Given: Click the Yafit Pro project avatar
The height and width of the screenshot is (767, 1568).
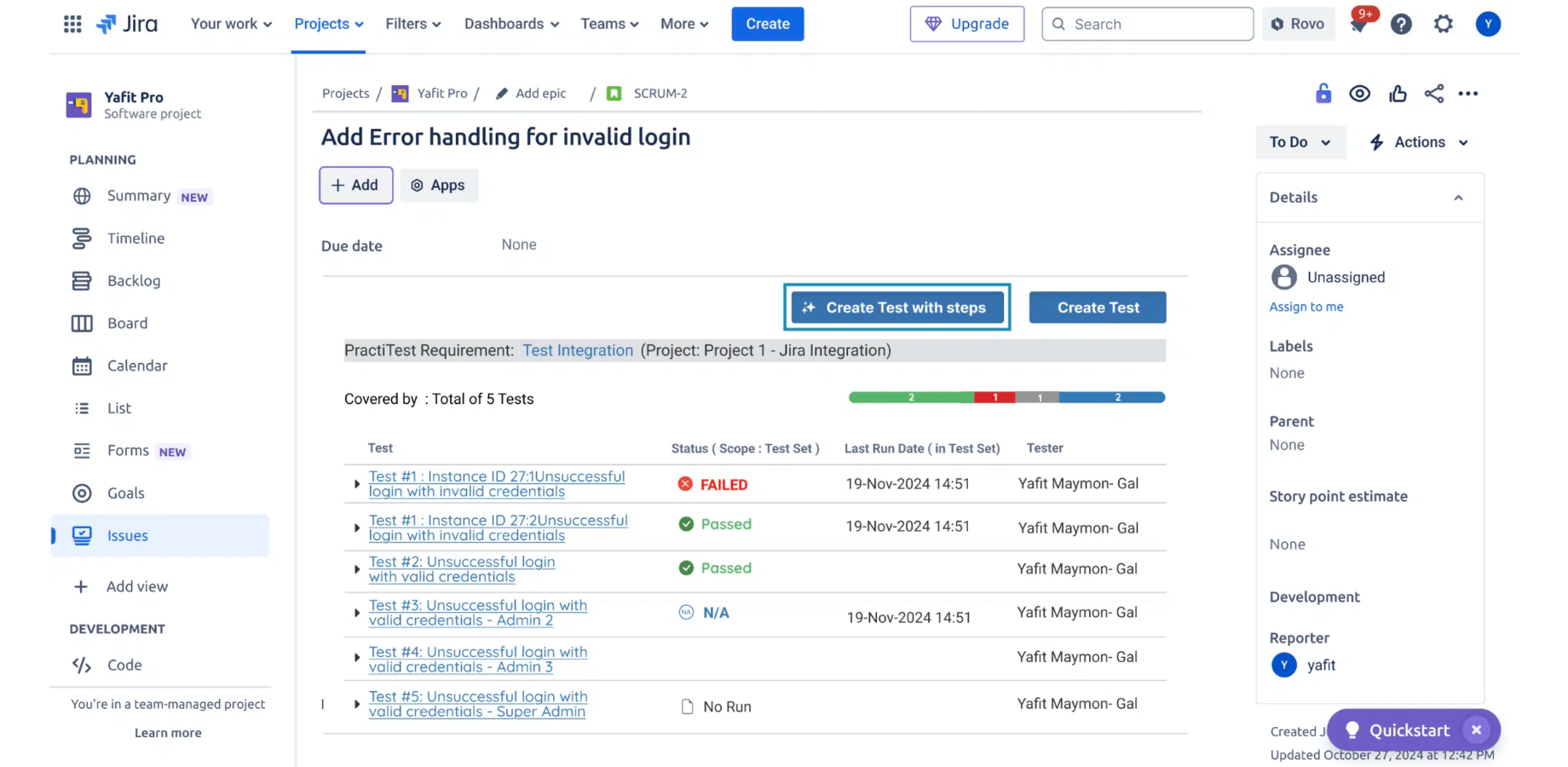Looking at the screenshot, I should click(78, 105).
